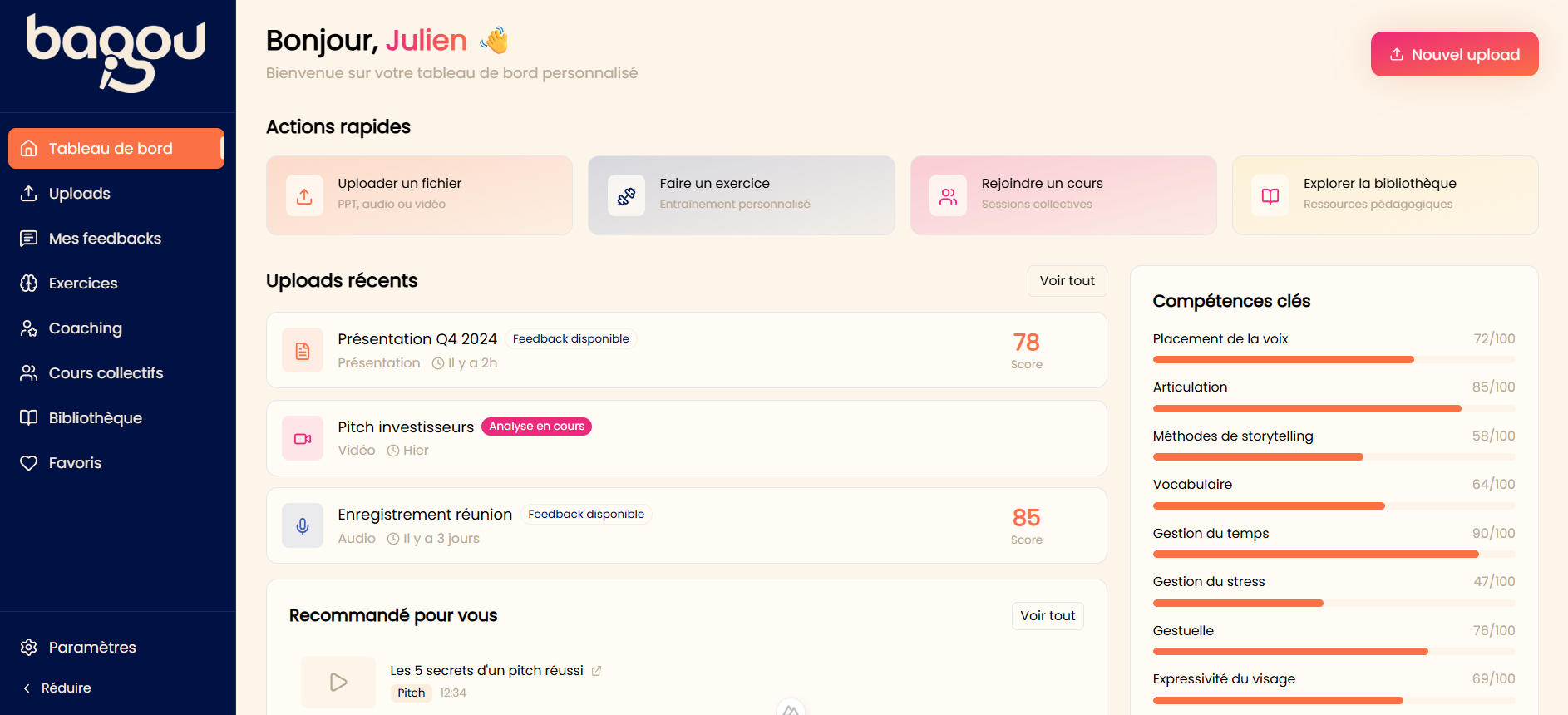The image size is (1568, 715).
Task: Open external link icon next to pitch réussi
Action: [x=596, y=671]
